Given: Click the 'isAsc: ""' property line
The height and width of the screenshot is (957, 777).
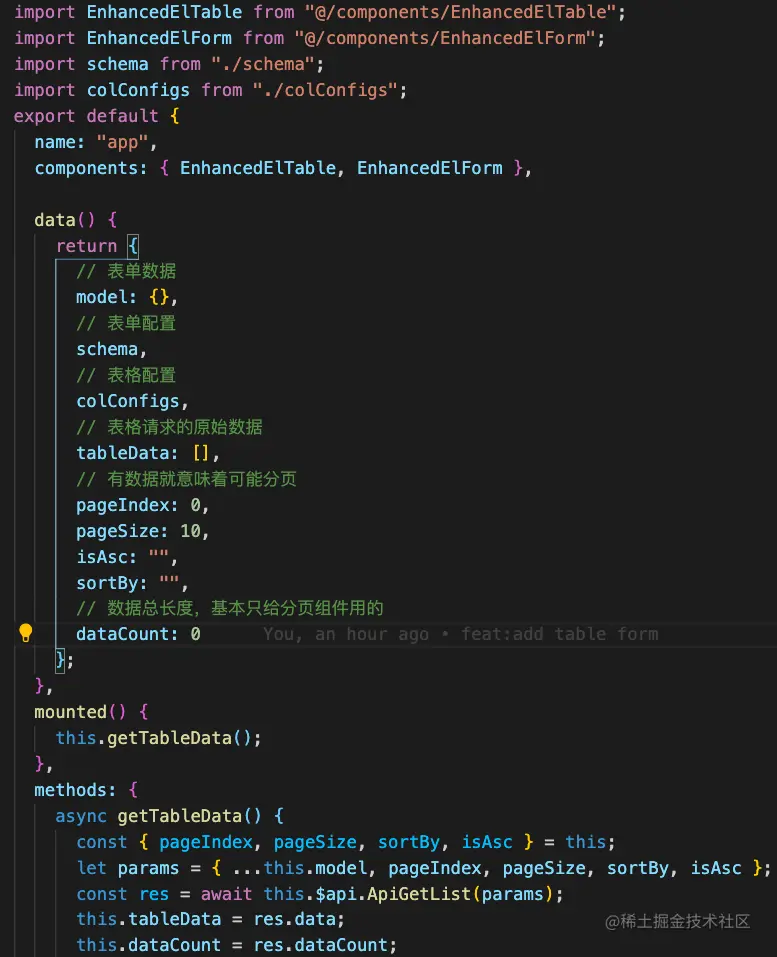Looking at the screenshot, I should [126, 557].
